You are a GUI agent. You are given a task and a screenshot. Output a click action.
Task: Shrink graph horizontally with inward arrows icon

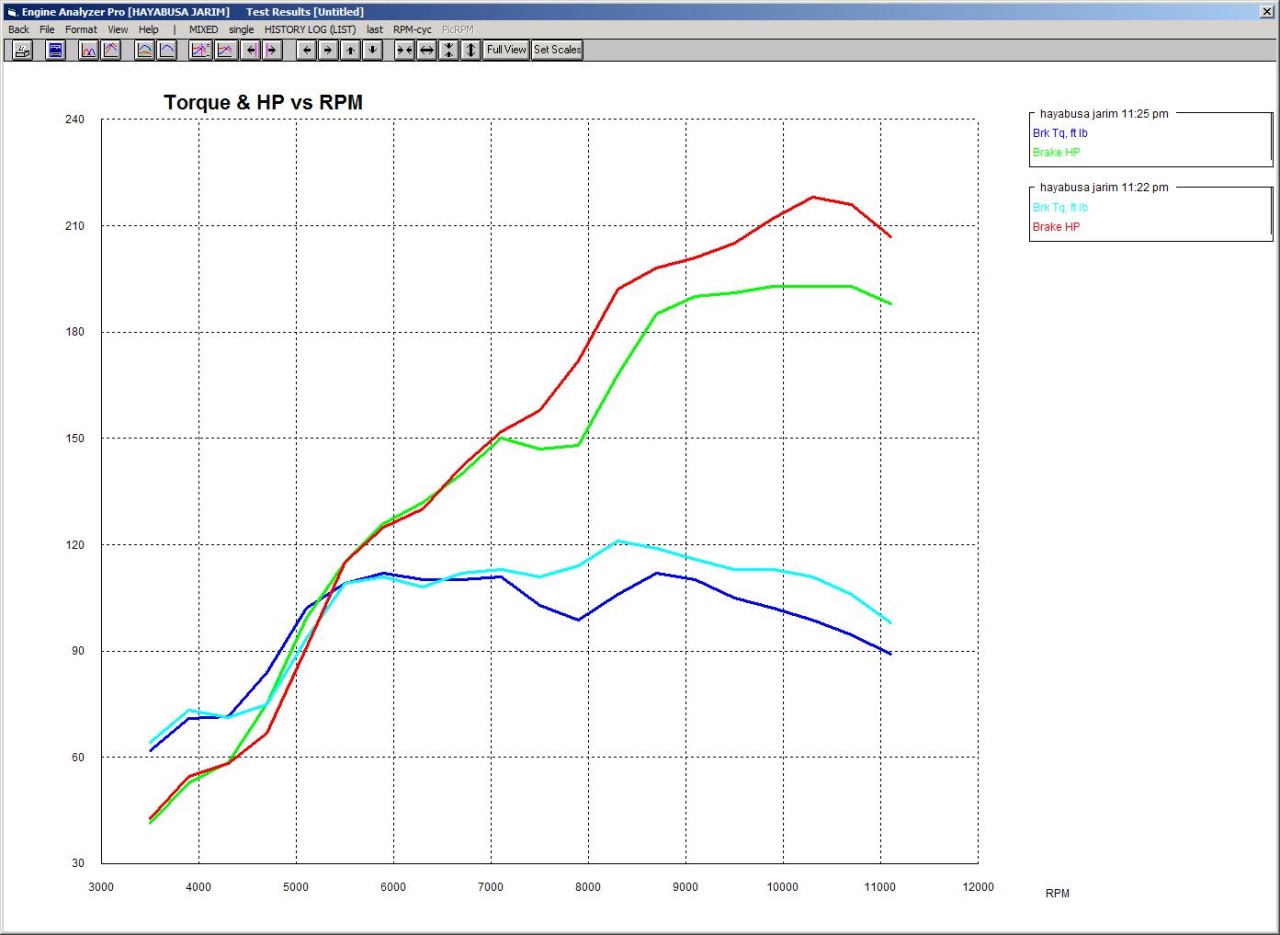click(x=404, y=50)
